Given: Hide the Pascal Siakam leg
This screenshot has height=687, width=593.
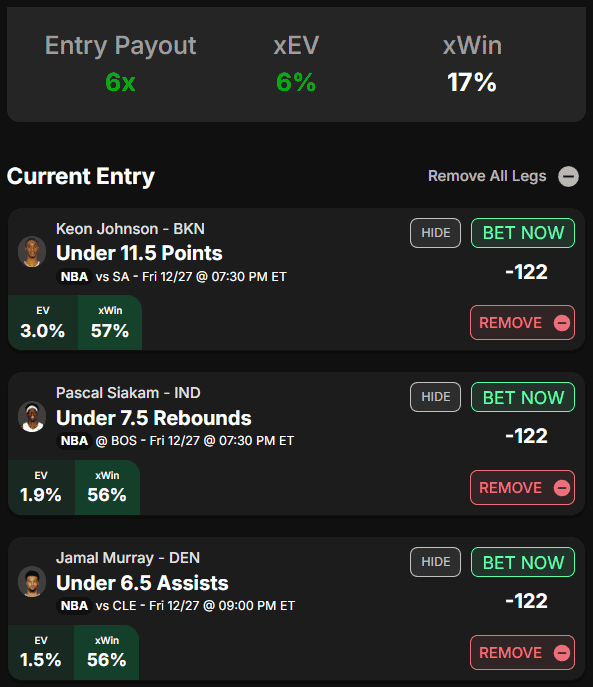Looking at the screenshot, I should click(435, 397).
